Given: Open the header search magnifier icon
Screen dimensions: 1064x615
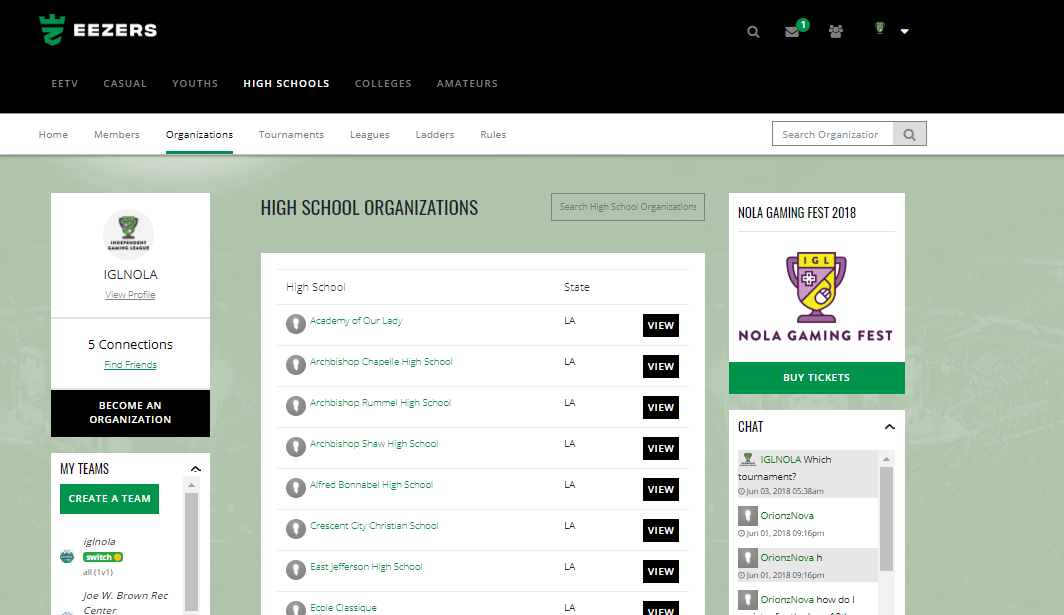Looking at the screenshot, I should [x=753, y=32].
